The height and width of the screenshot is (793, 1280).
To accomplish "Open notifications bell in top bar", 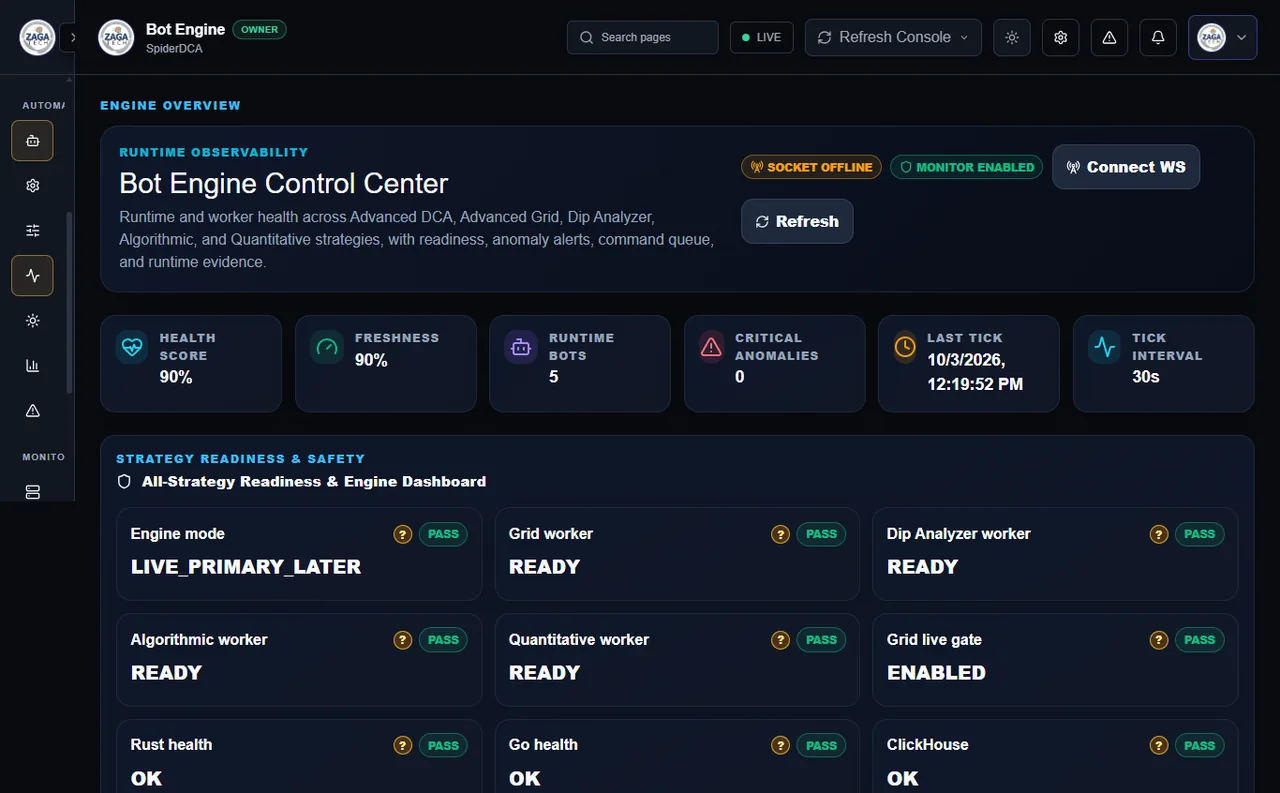I will 1158,37.
